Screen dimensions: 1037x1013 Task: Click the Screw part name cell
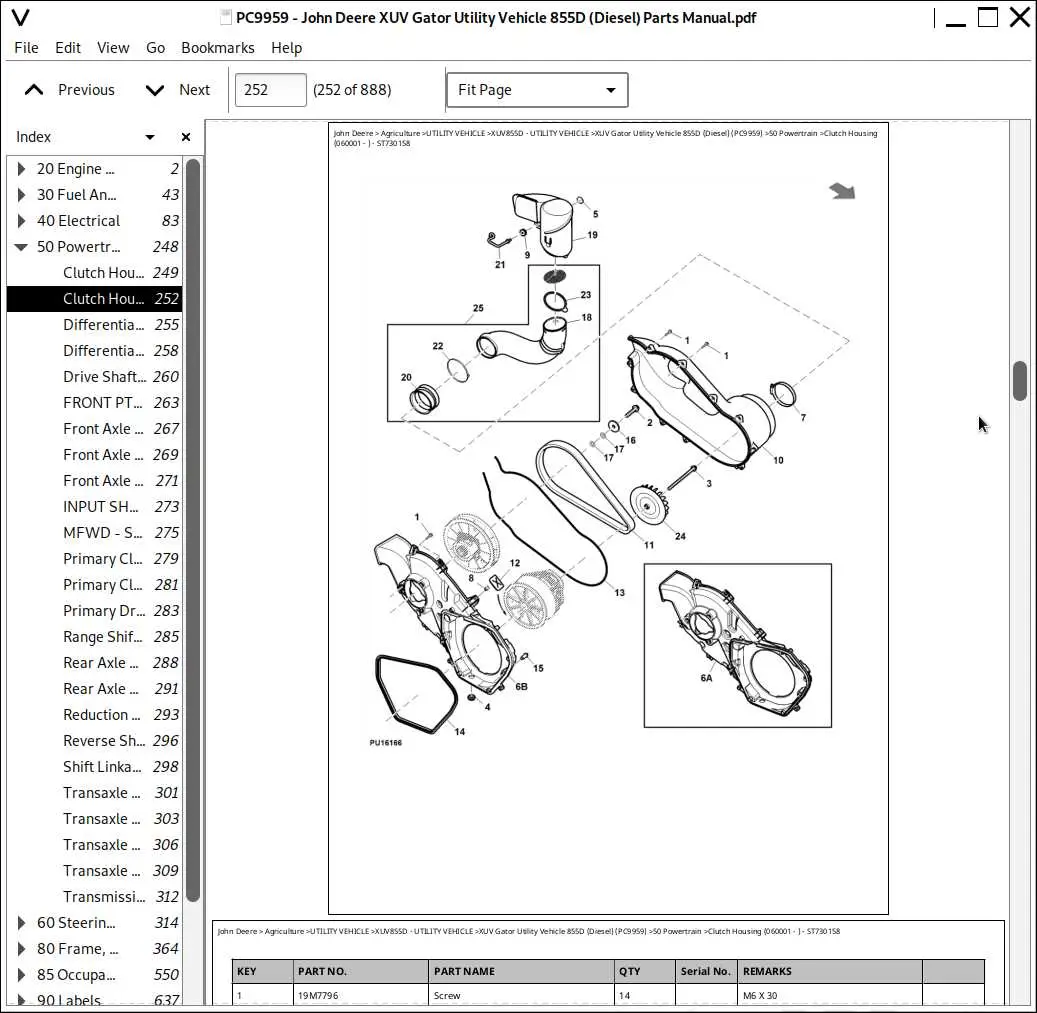521,995
